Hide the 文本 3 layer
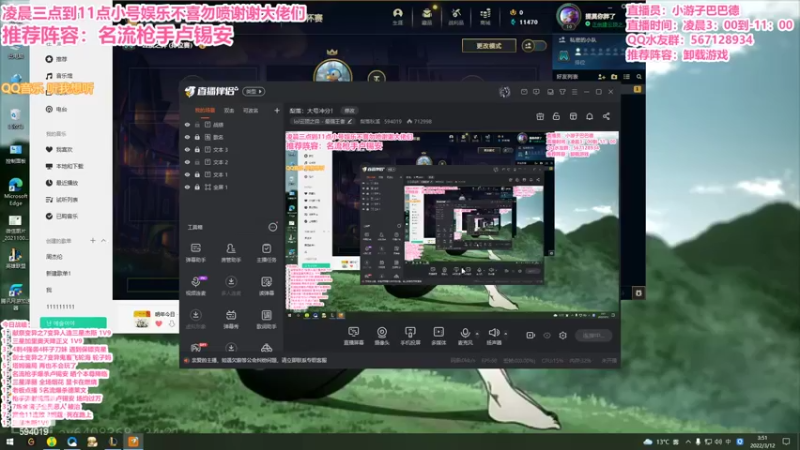The height and width of the screenshot is (450, 800). (x=187, y=149)
